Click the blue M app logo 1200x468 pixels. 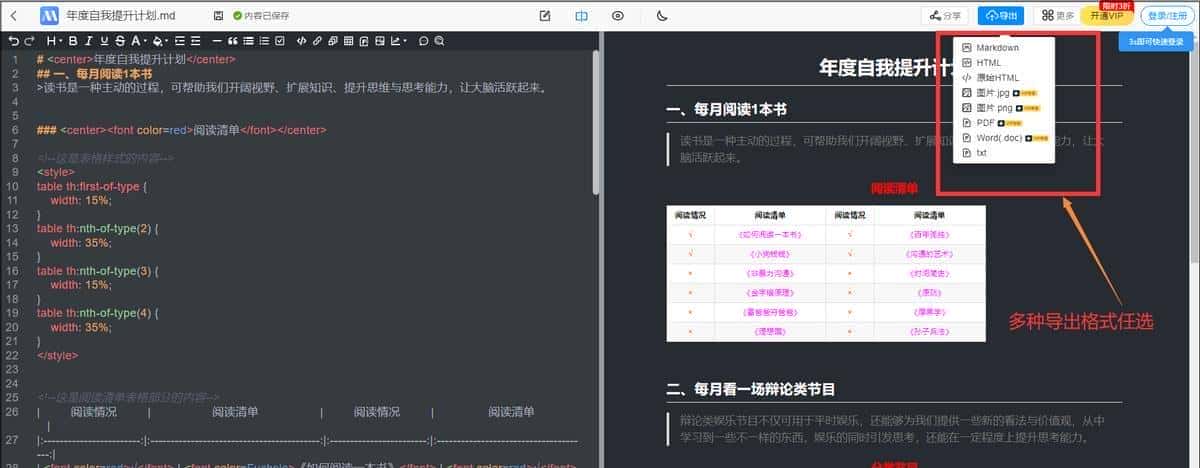click(49, 15)
